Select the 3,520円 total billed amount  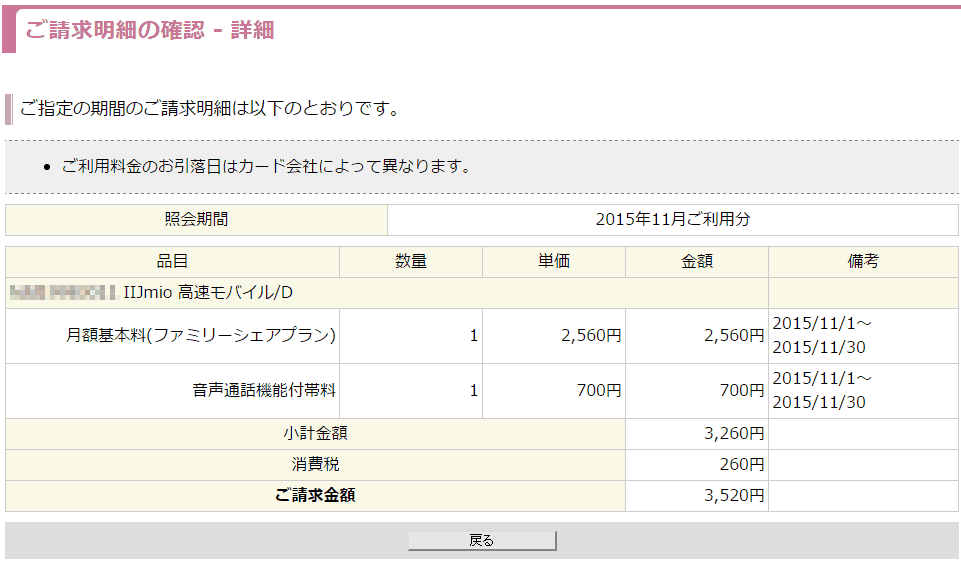click(x=734, y=496)
